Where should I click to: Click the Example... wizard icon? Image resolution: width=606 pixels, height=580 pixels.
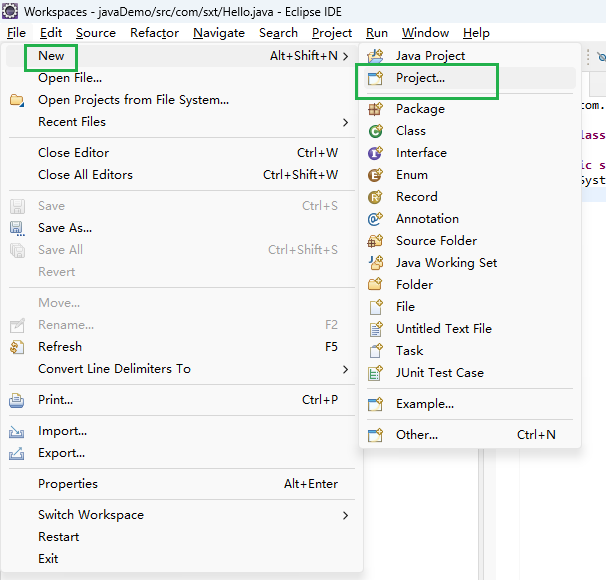[375, 404]
